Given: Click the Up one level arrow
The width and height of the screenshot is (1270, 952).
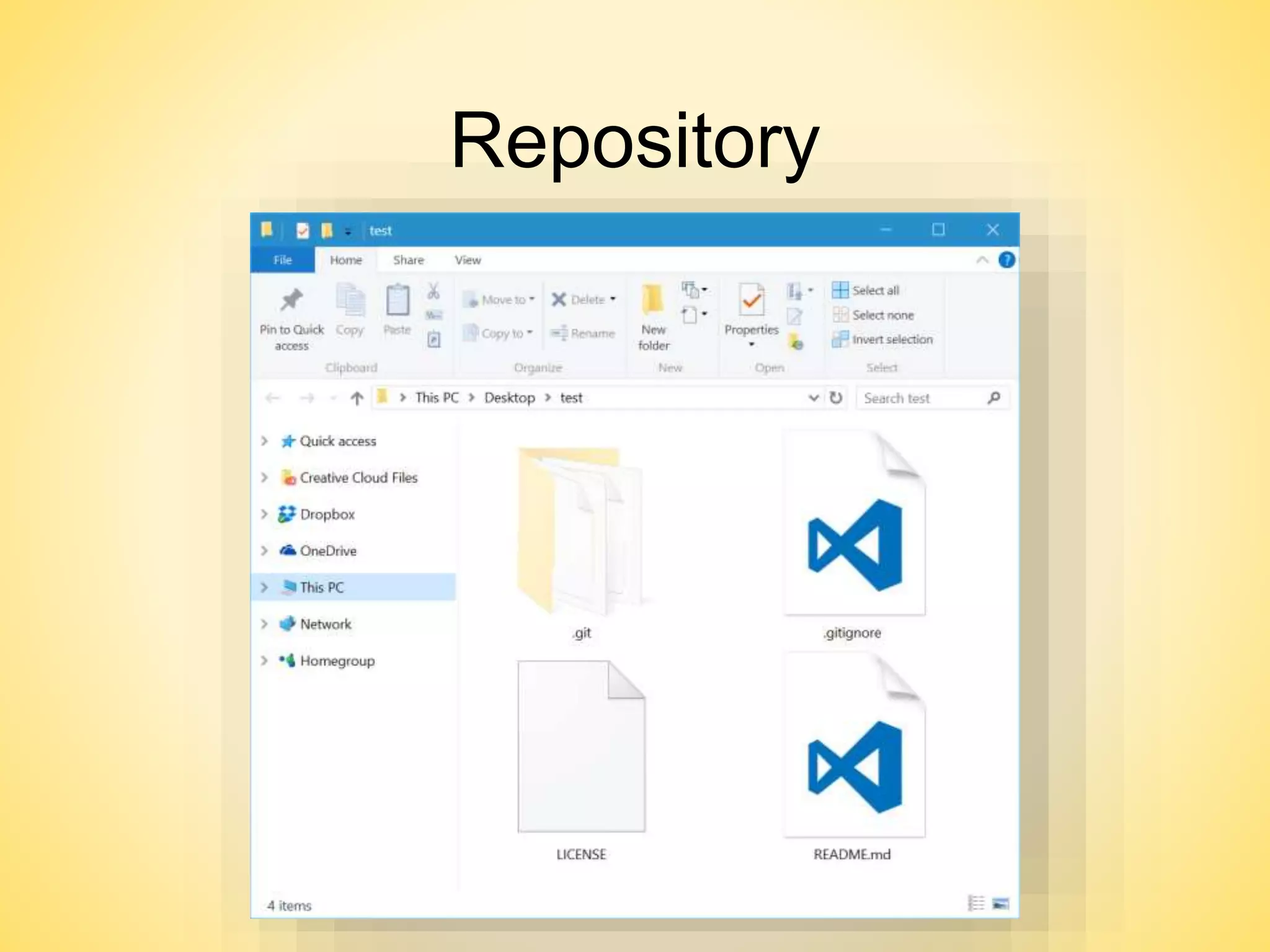Looking at the screenshot, I should [x=357, y=398].
